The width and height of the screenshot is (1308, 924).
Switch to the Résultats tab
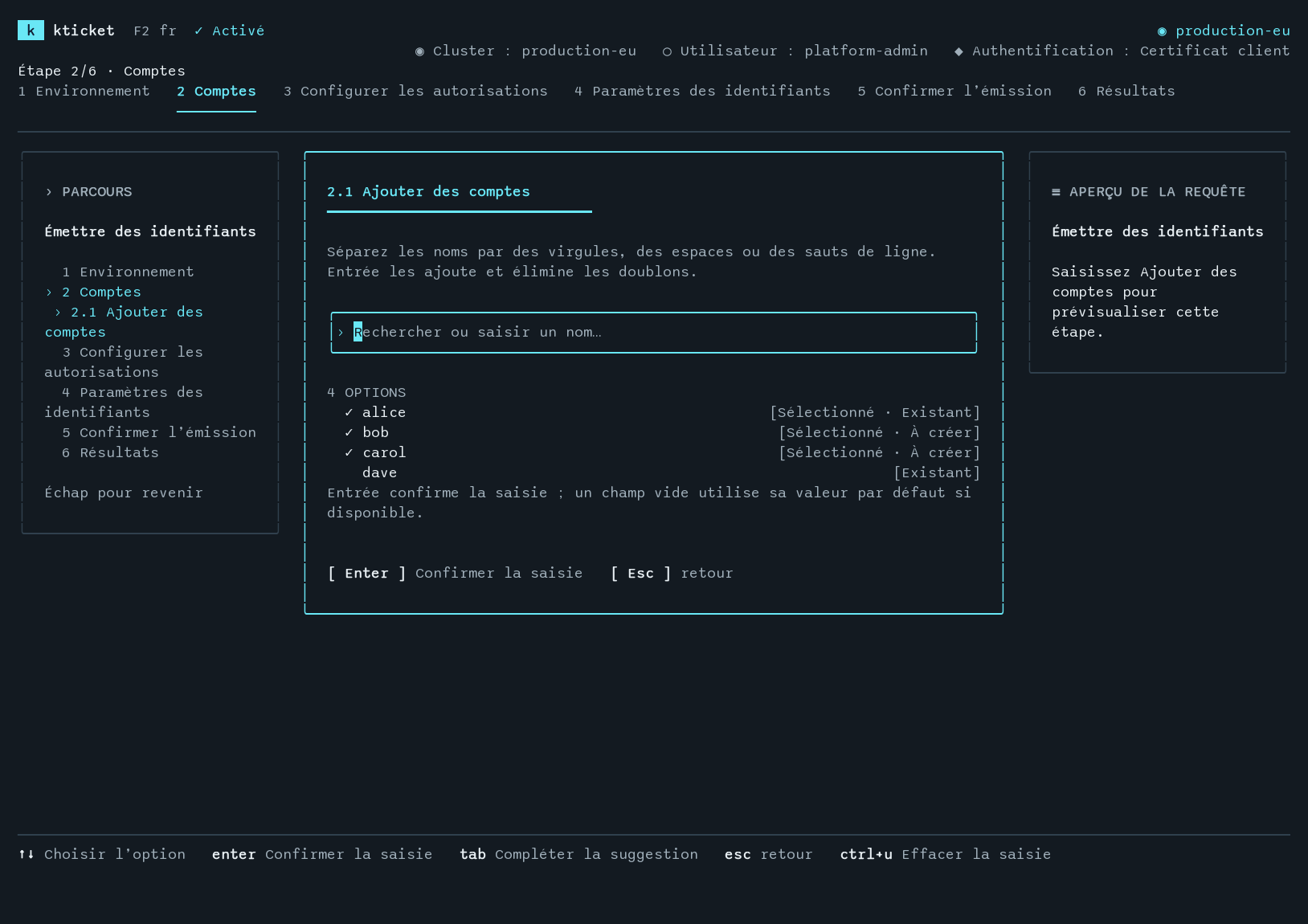tap(1126, 91)
